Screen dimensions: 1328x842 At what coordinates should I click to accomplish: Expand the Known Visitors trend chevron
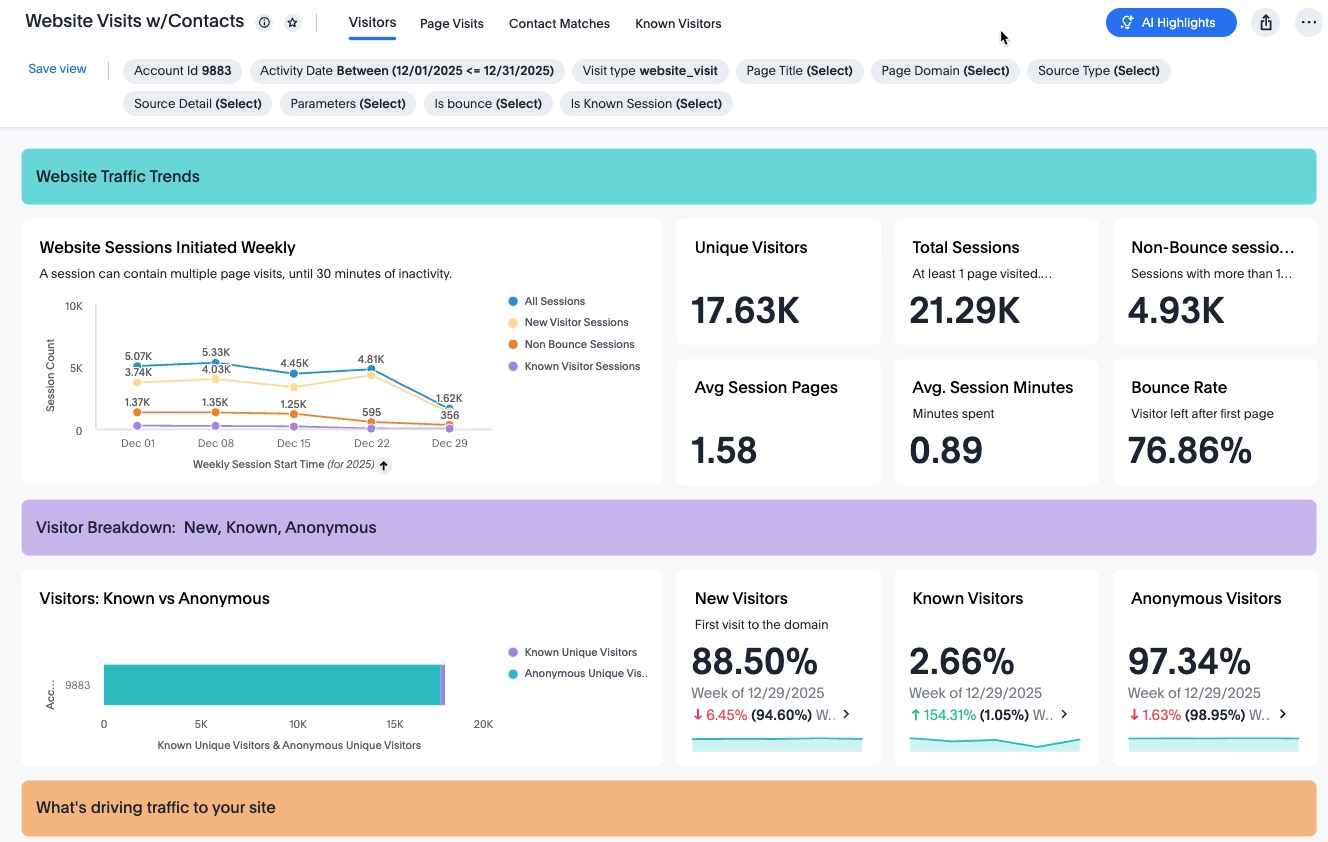coord(1064,714)
